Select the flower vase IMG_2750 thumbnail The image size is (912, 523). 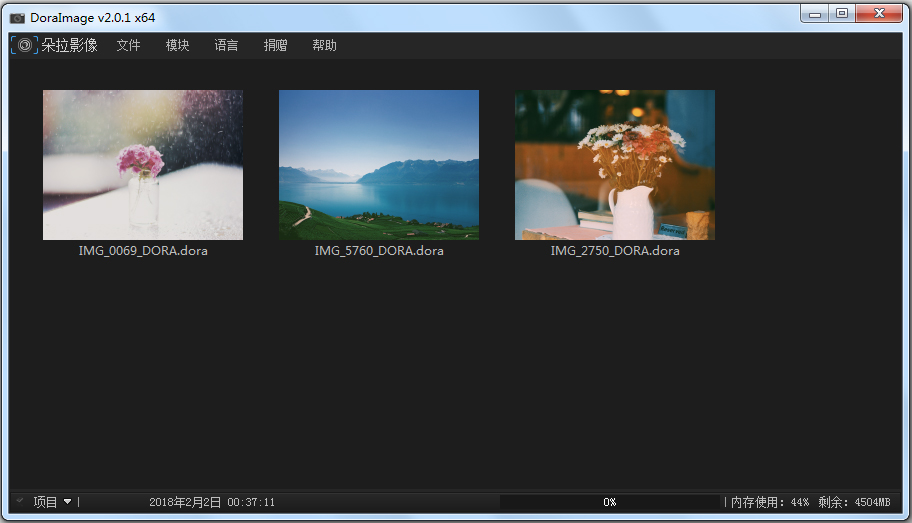pos(615,165)
